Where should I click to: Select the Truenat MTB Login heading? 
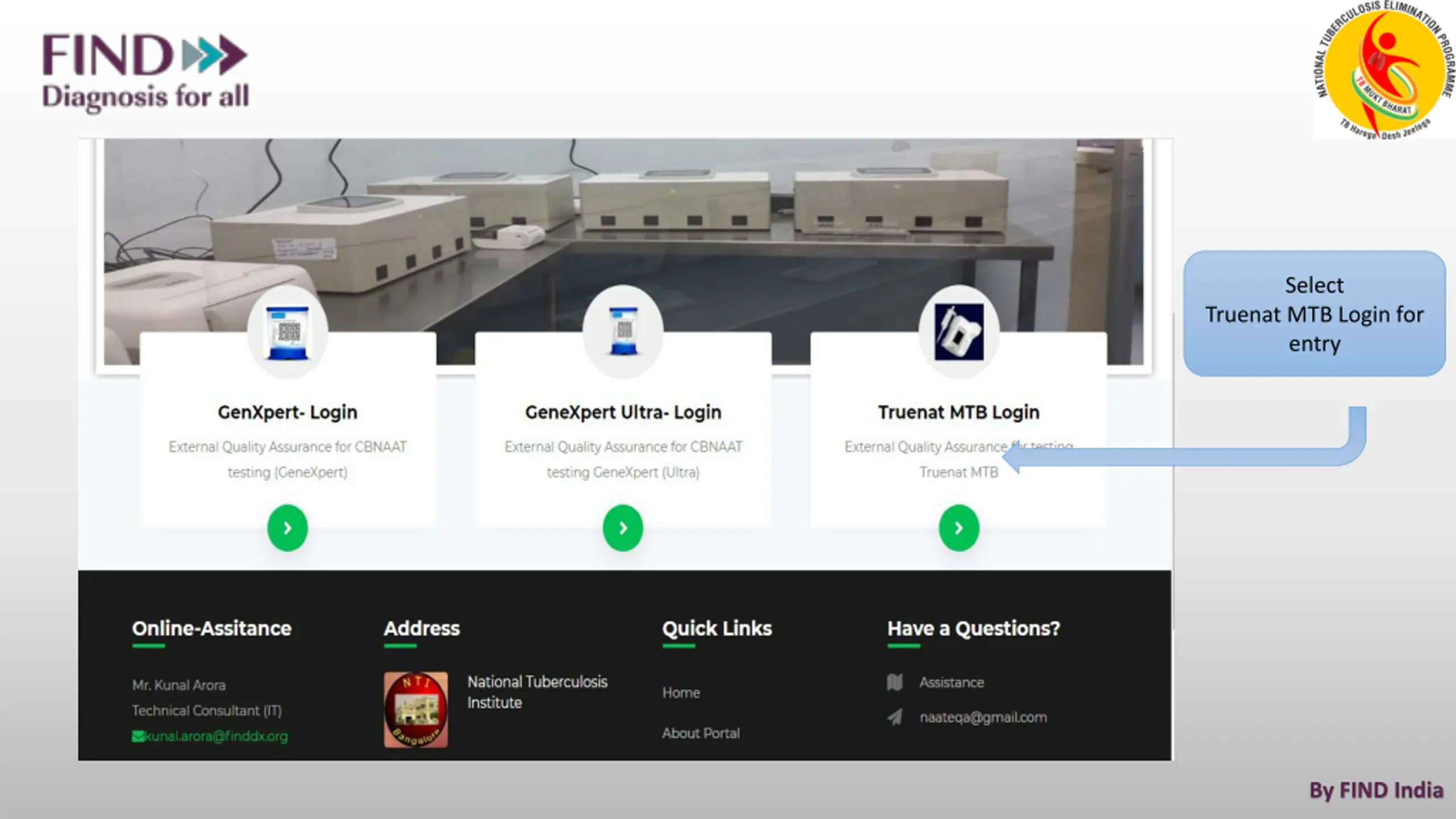[959, 412]
